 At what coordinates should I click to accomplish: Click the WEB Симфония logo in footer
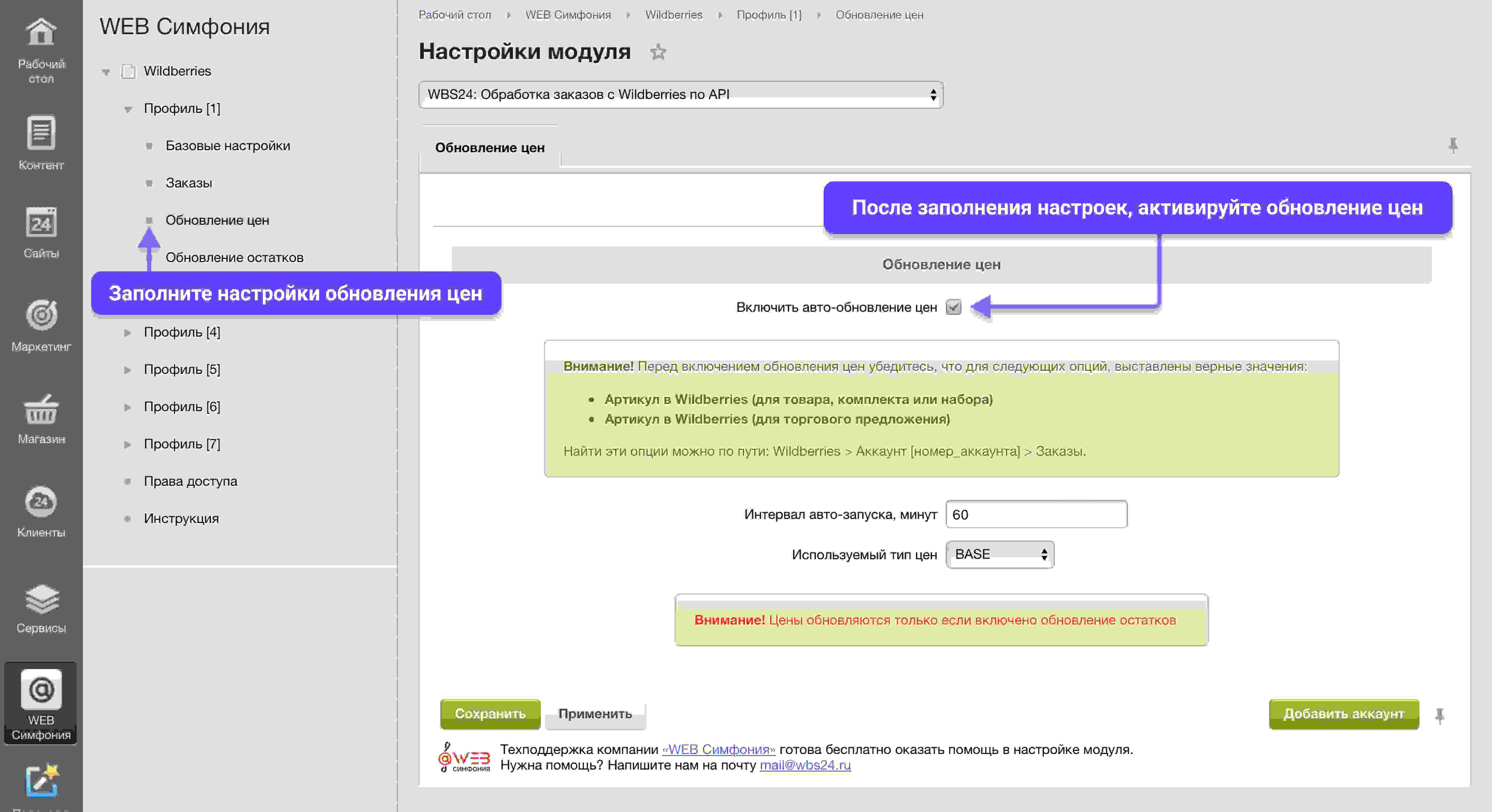[464, 758]
